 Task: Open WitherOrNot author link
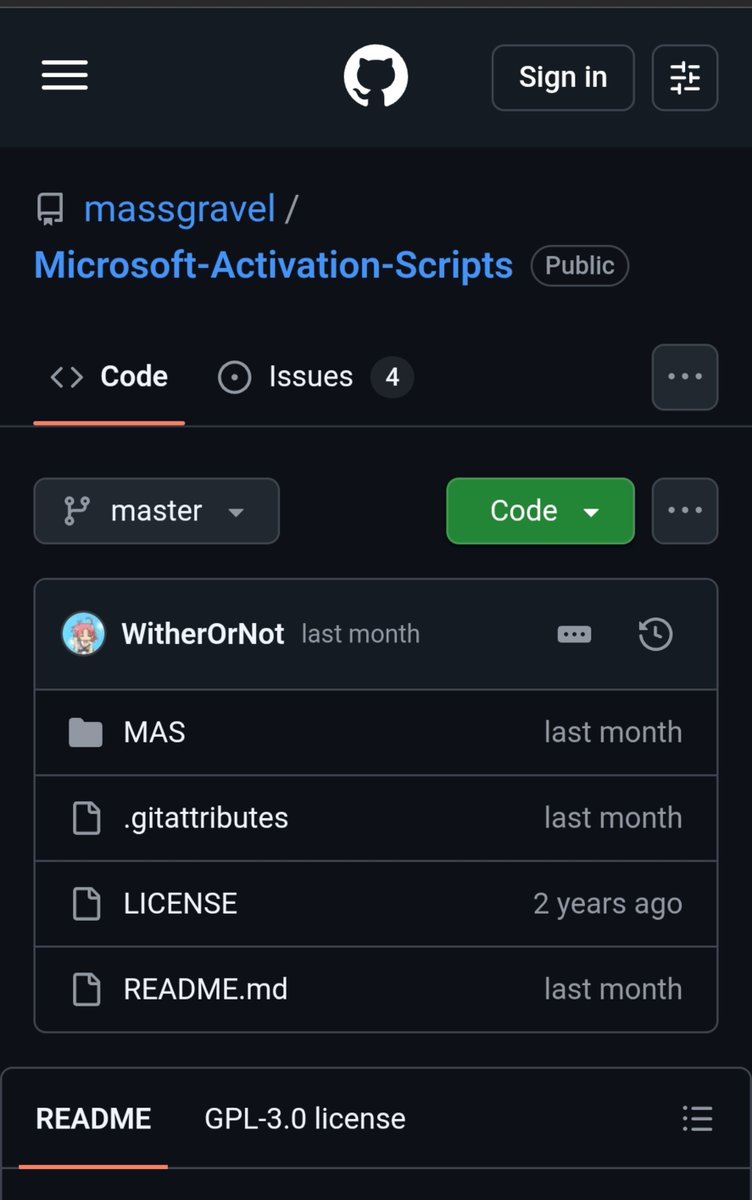pos(203,634)
